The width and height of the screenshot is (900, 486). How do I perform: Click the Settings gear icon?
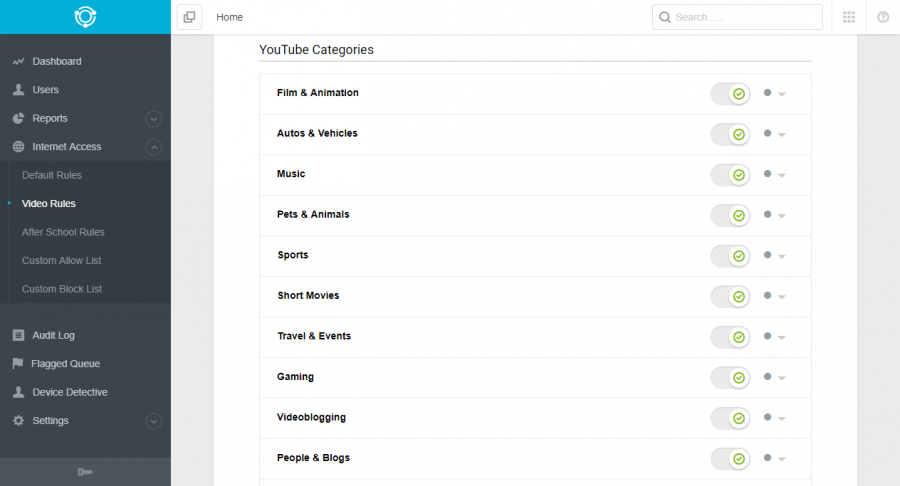[x=18, y=421]
